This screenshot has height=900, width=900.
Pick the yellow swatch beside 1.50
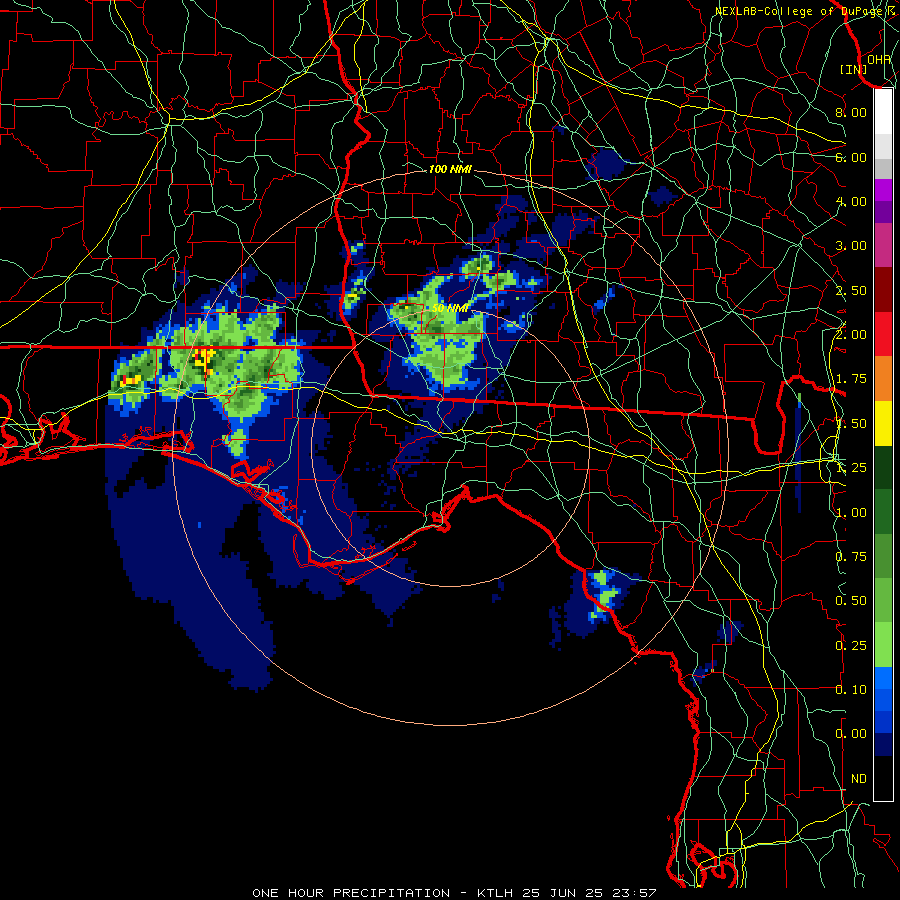coord(883,423)
